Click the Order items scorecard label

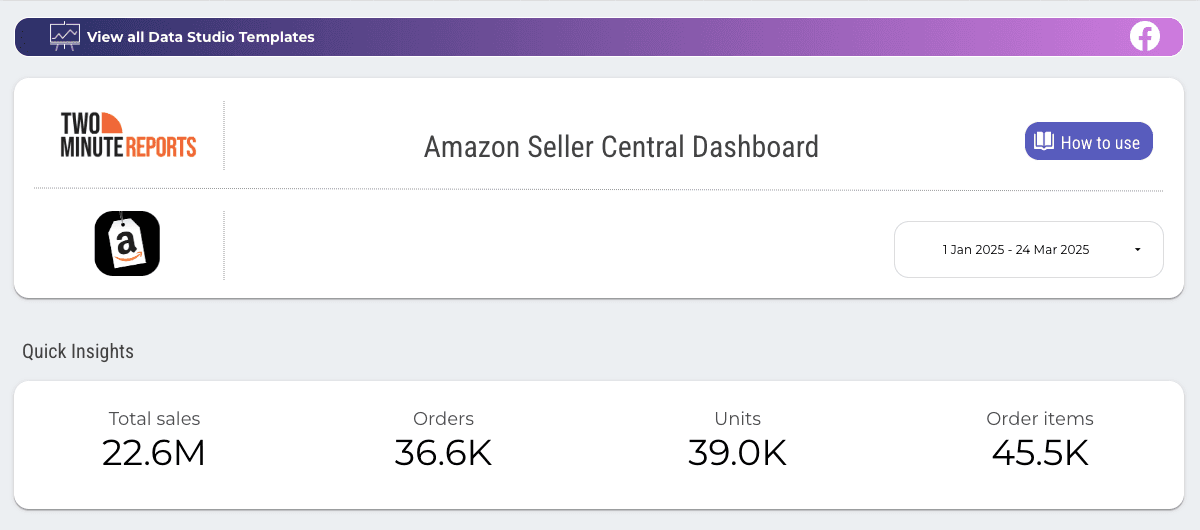tap(1040, 419)
